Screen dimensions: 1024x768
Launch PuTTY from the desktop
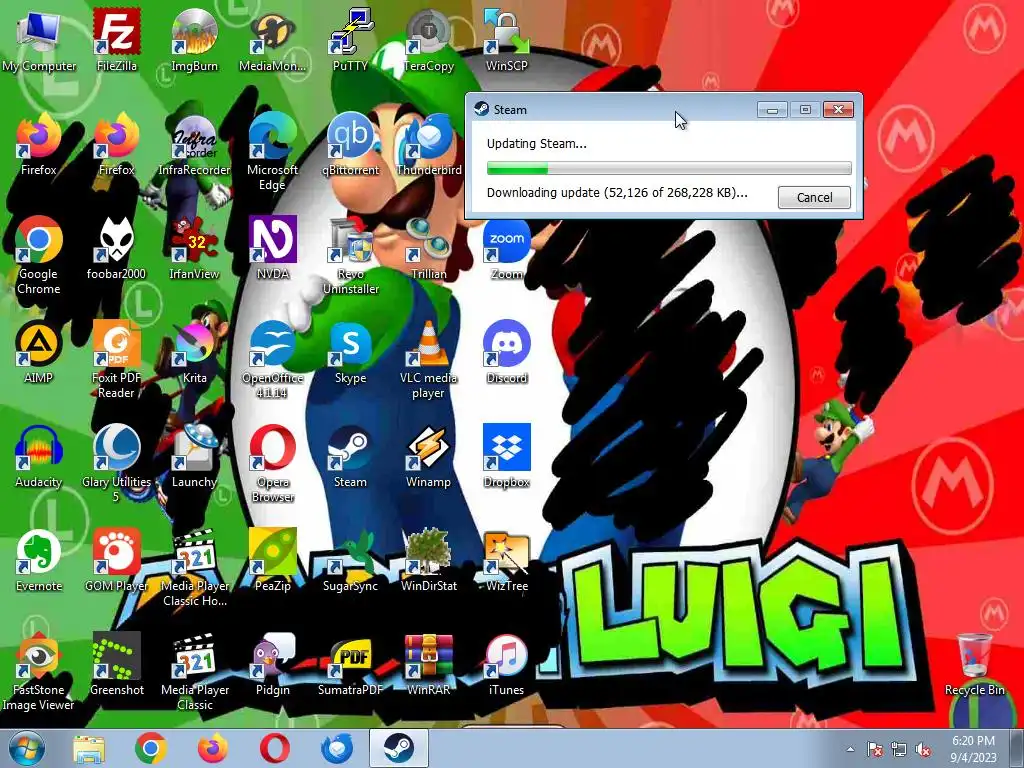(350, 39)
